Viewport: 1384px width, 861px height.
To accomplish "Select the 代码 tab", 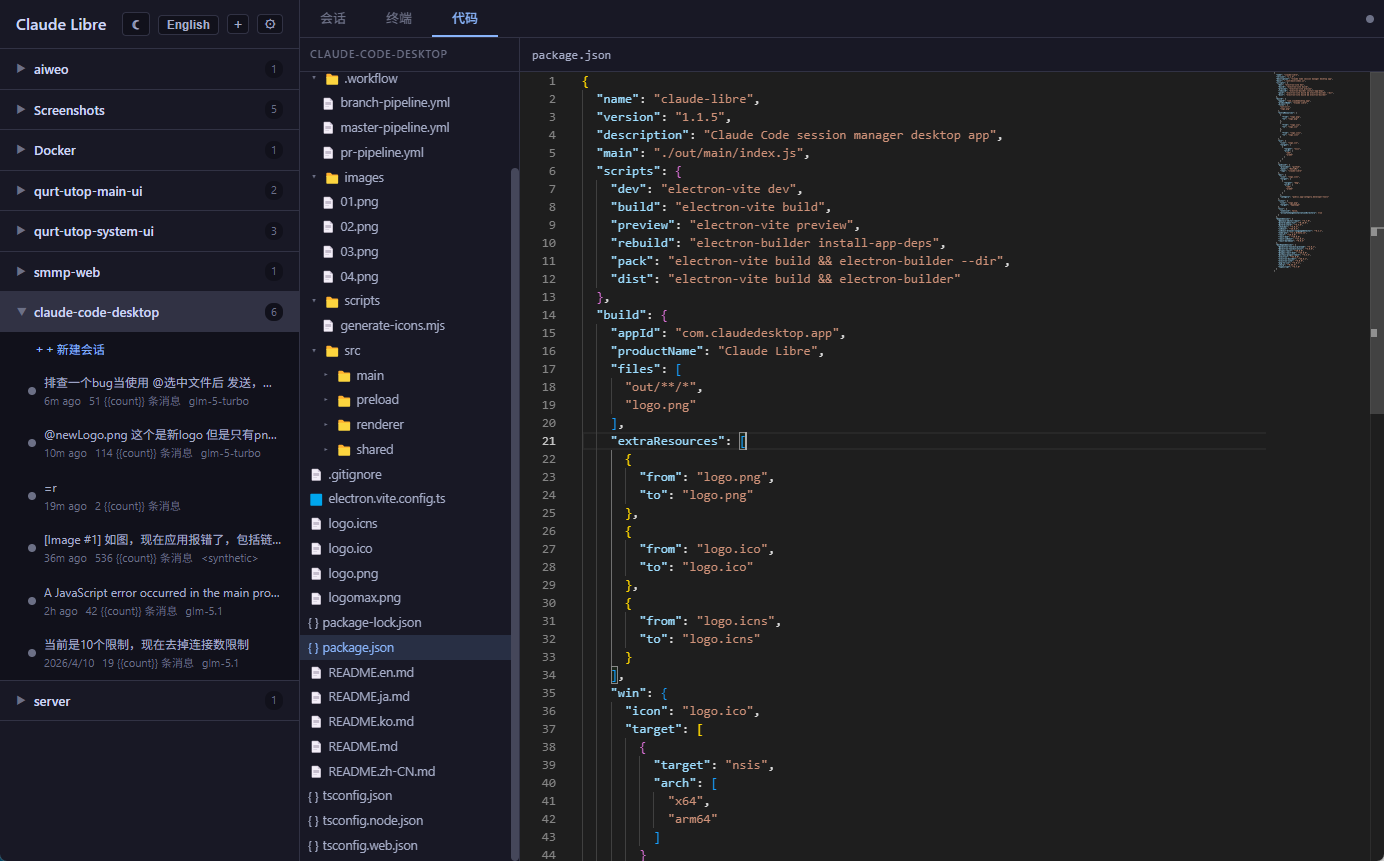I will (x=465, y=18).
